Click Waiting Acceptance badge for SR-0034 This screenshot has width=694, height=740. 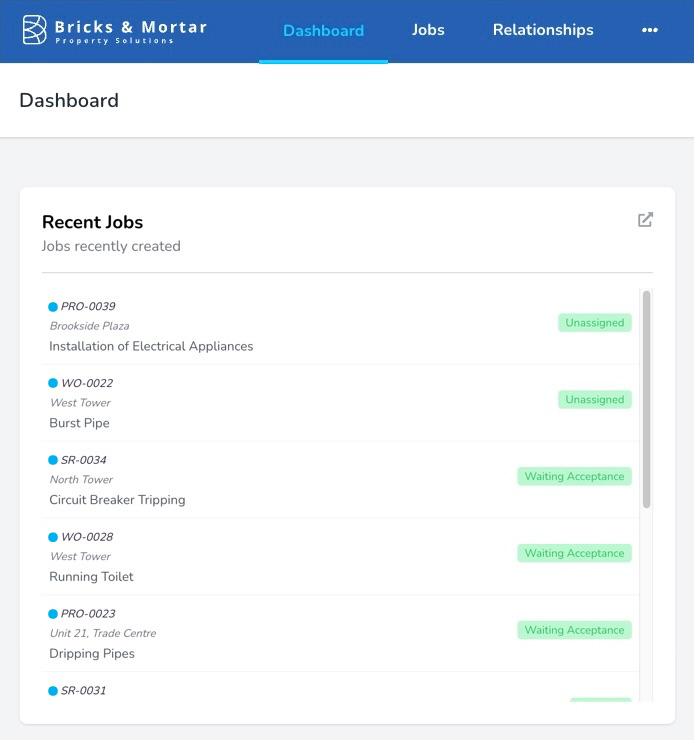point(574,476)
